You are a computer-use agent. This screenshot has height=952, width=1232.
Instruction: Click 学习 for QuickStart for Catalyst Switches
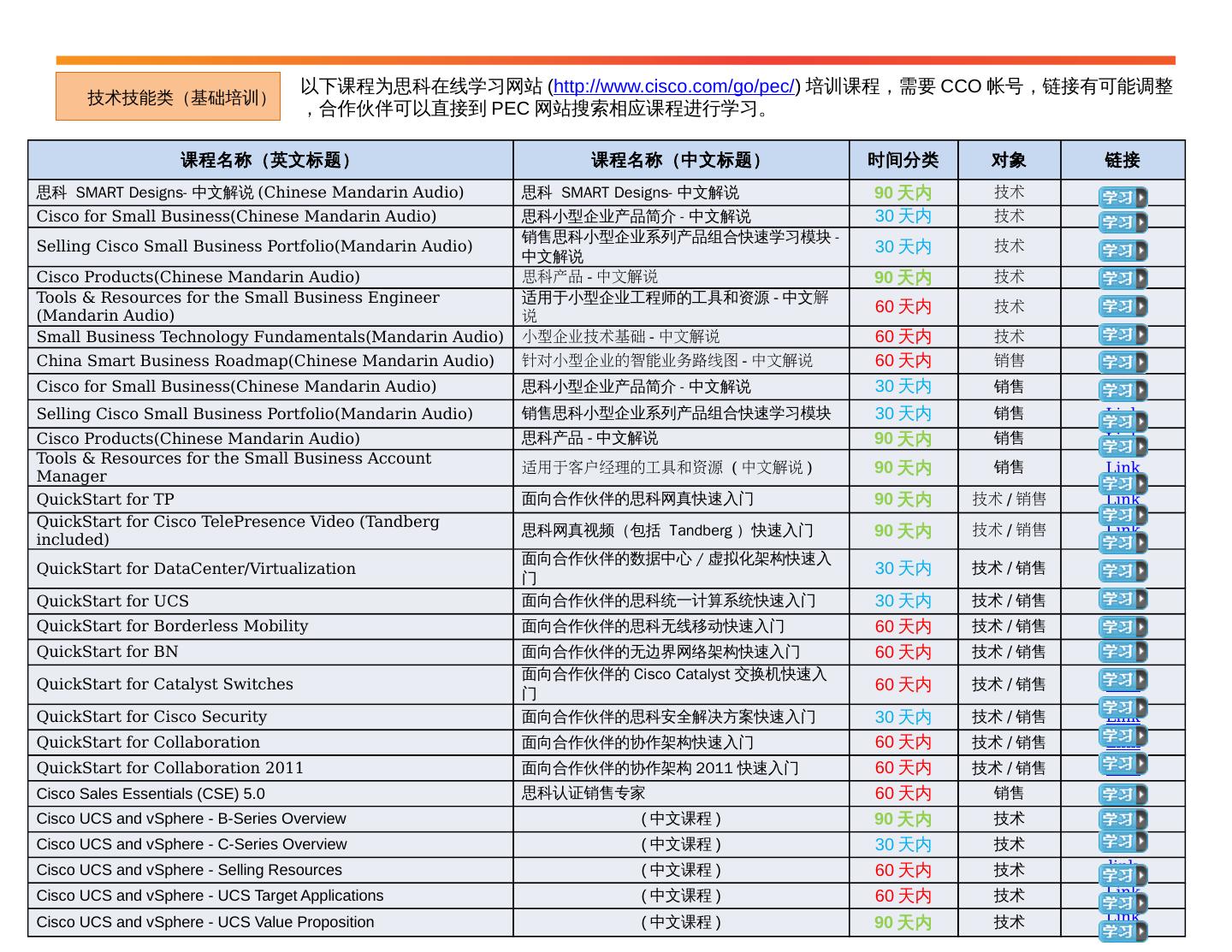point(1122,680)
